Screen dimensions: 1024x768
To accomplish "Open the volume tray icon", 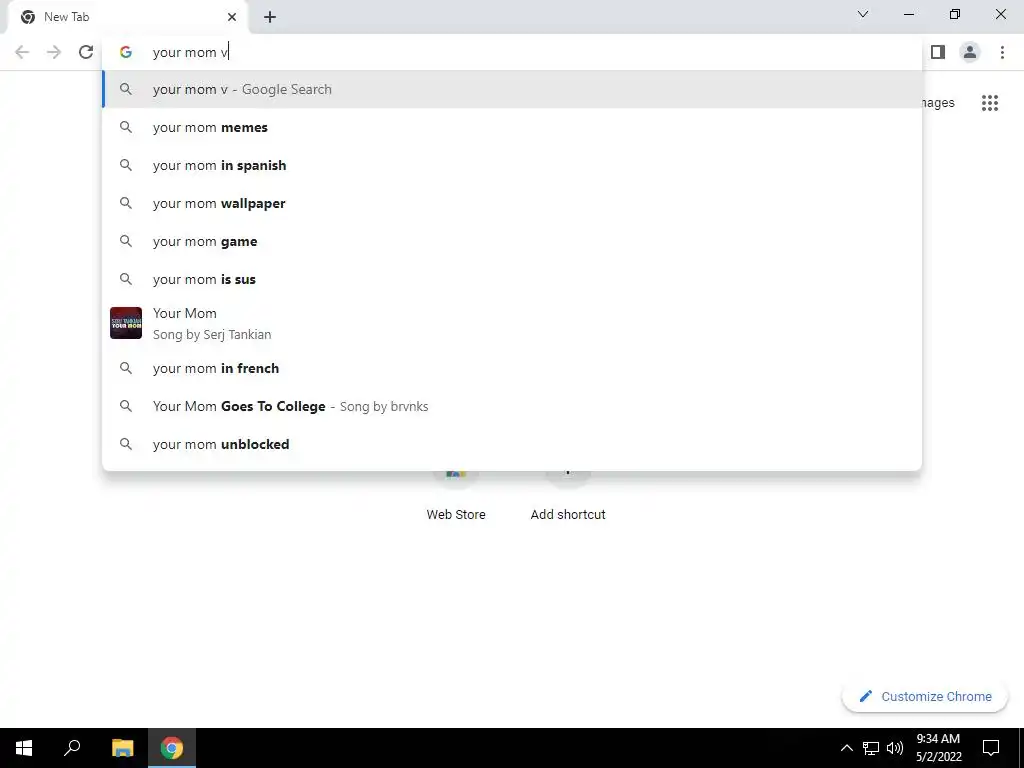I will 895,748.
